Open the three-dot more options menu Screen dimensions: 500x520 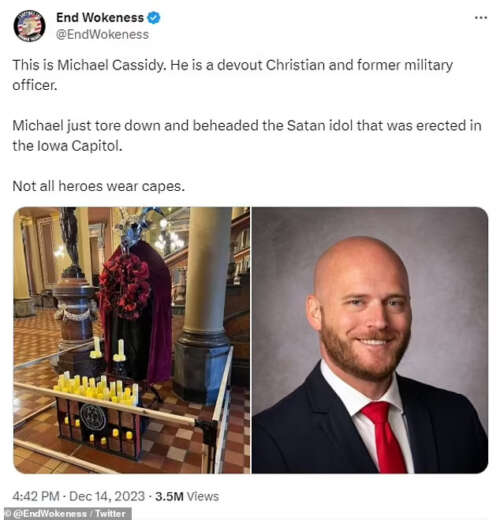[x=481, y=18]
